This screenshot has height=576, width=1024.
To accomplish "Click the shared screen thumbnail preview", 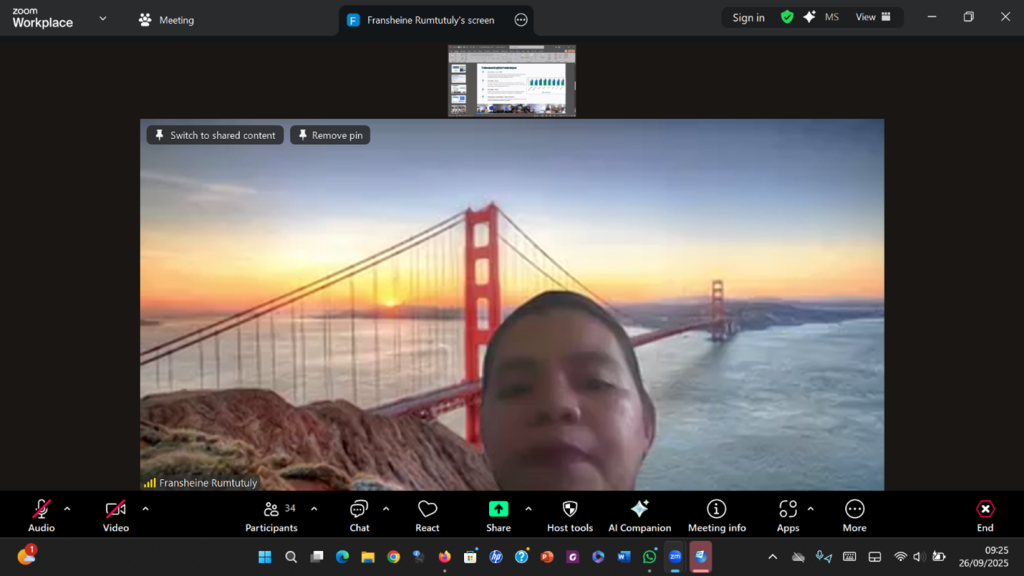I will pos(511,81).
